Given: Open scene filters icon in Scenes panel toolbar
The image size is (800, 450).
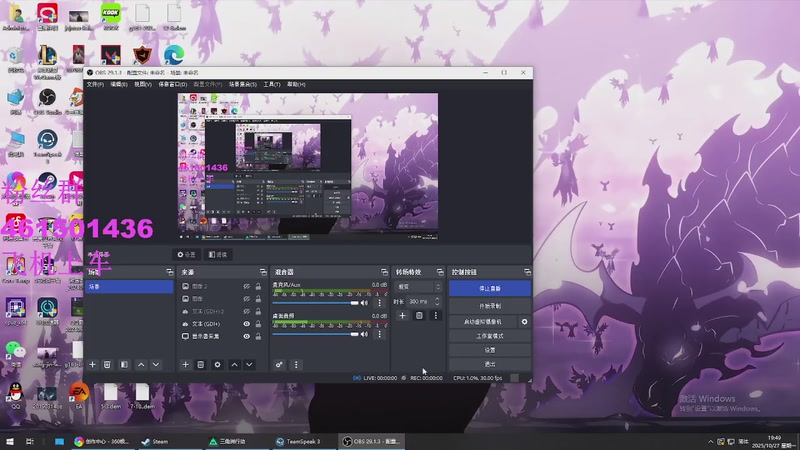Looking at the screenshot, I should coord(124,364).
